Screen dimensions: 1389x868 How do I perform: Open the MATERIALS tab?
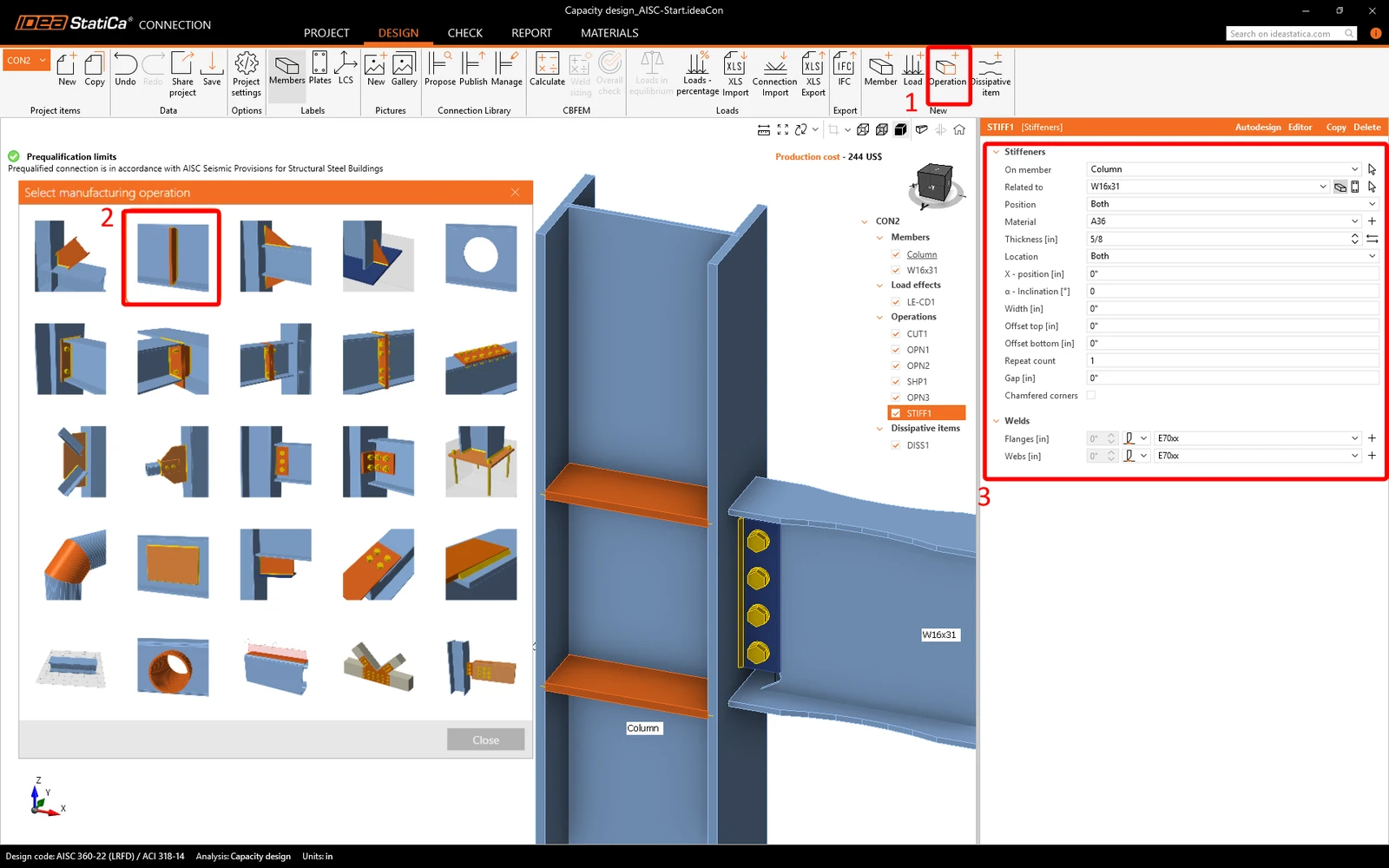click(609, 33)
